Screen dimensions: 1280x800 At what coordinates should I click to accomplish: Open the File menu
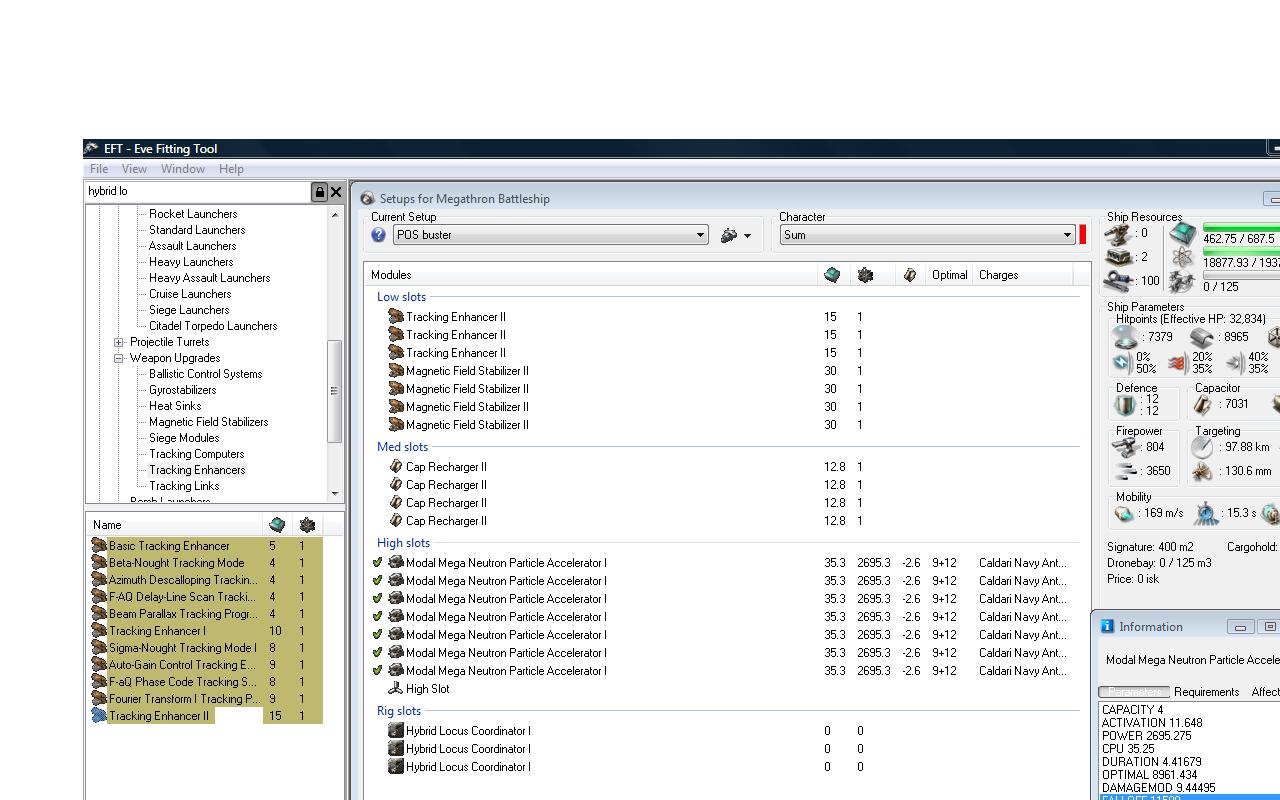click(99, 169)
